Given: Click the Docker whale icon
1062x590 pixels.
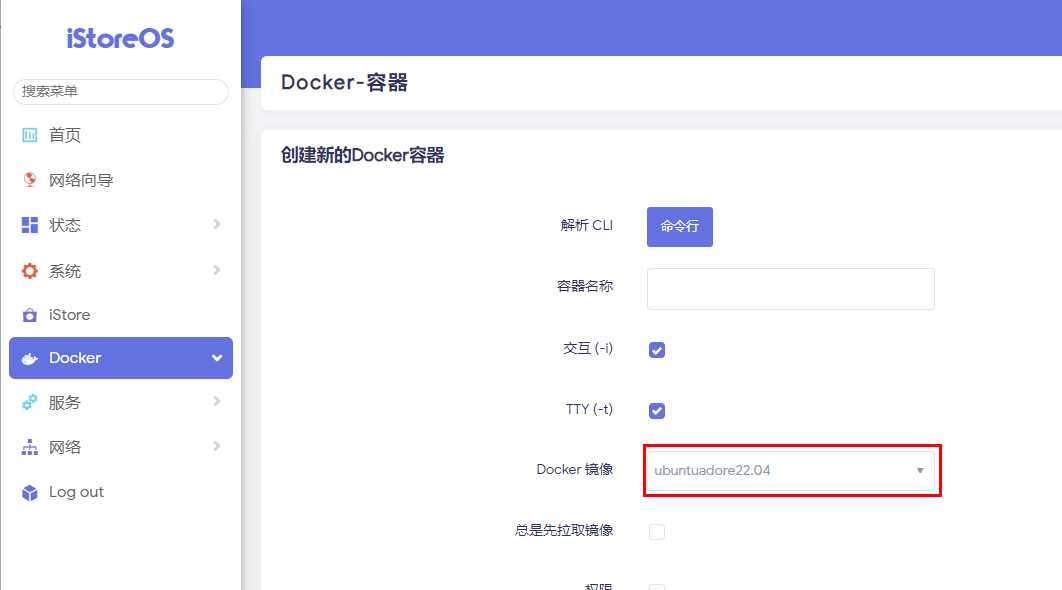Looking at the screenshot, I should [30, 358].
